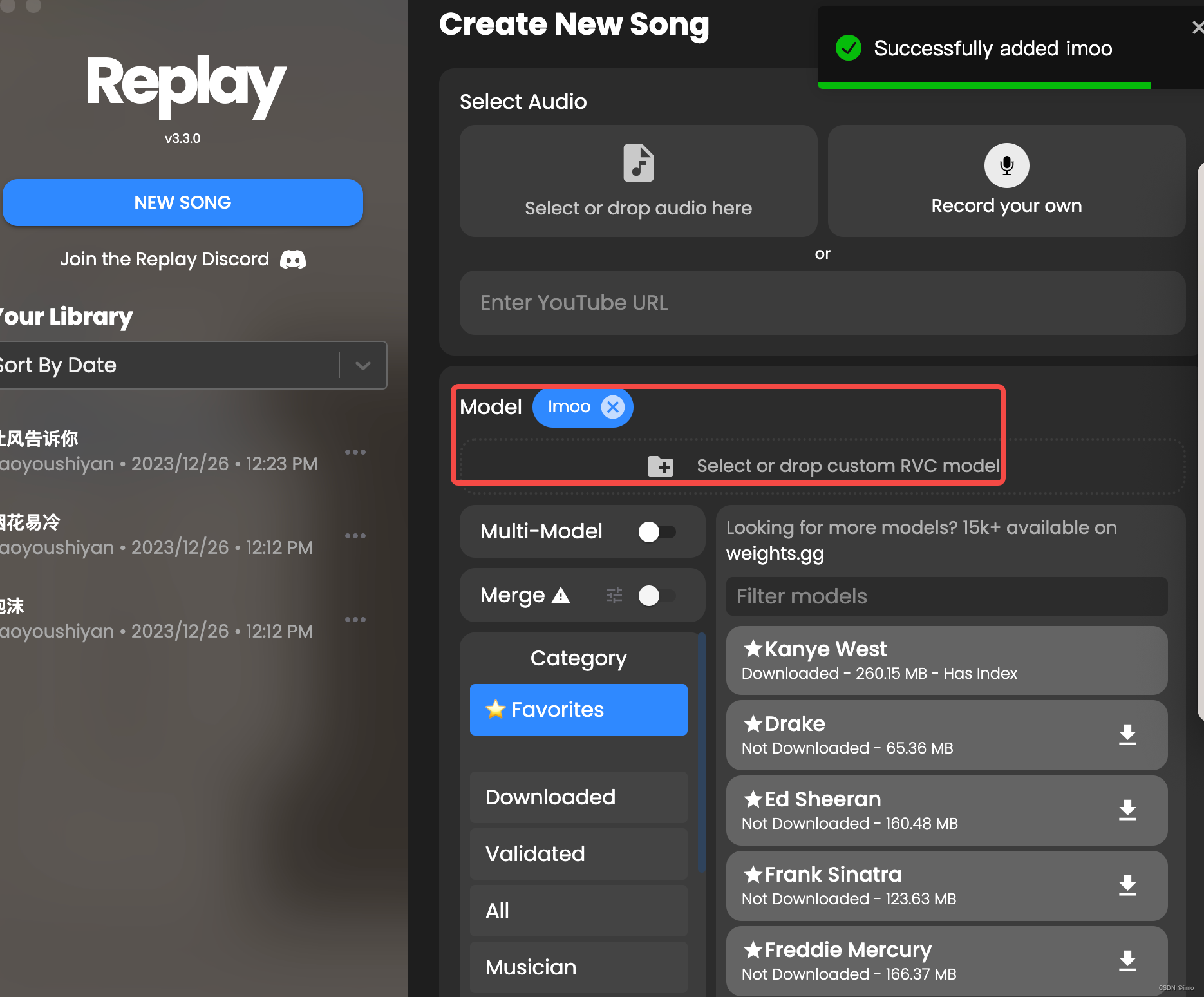Open the Merge settings sliders icon
This screenshot has height=997, width=1204.
coord(614,595)
